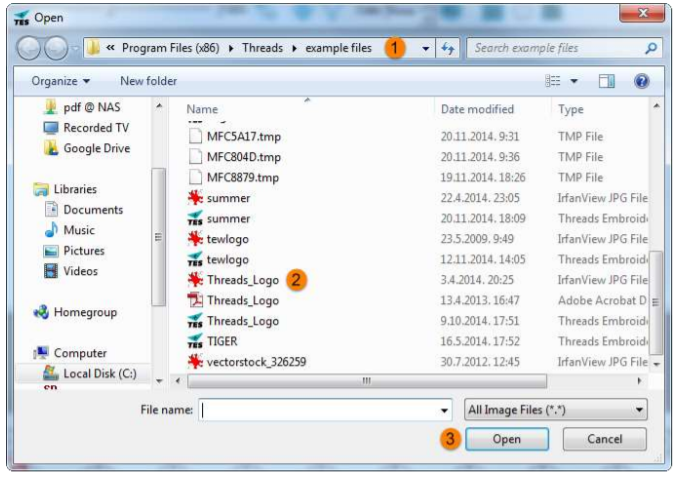This screenshot has height=480, width=681.
Task: Click the horizontal scroll right arrow
Action: pos(639,381)
